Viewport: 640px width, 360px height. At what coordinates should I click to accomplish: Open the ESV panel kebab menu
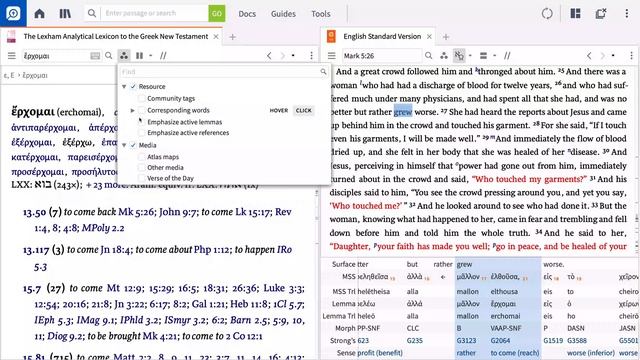point(631,56)
